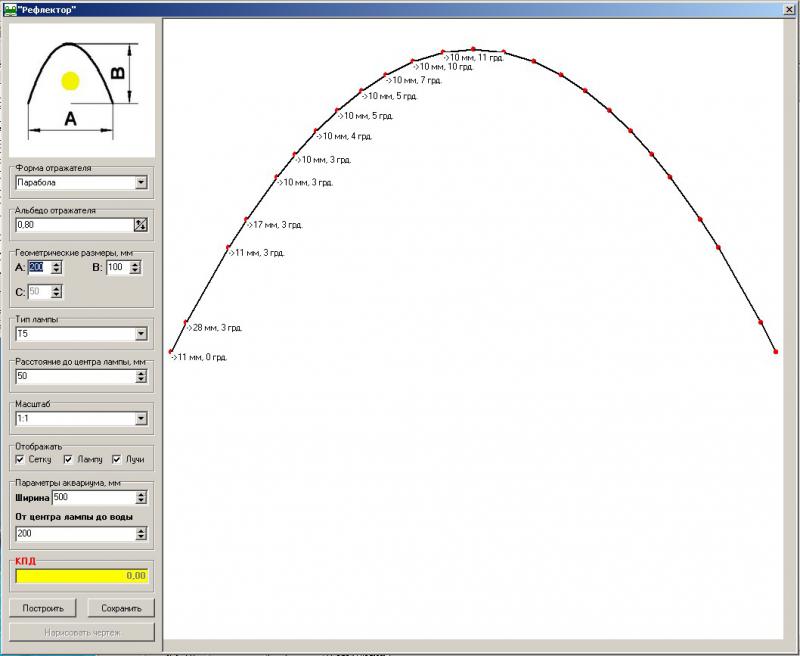Toggle the Сетку display checkbox
800x656 pixels.
click(21, 460)
